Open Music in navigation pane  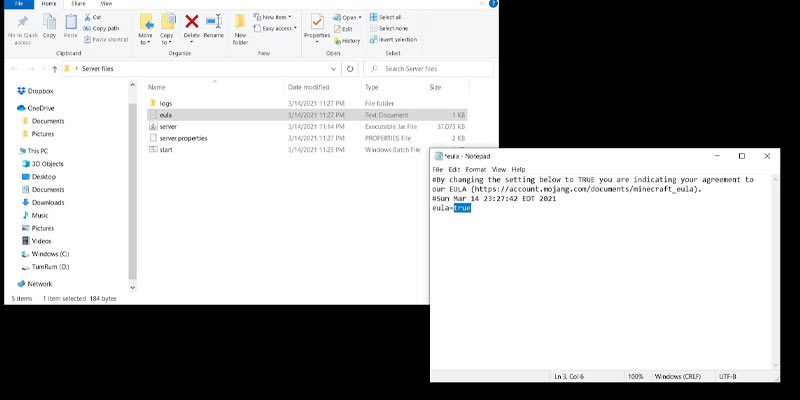(35, 215)
